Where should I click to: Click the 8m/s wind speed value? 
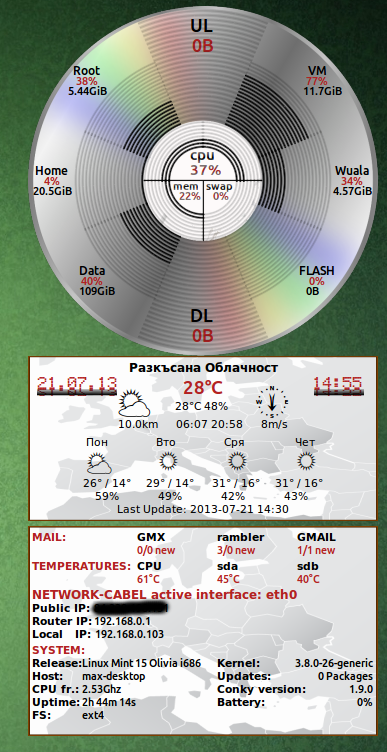tap(274, 424)
